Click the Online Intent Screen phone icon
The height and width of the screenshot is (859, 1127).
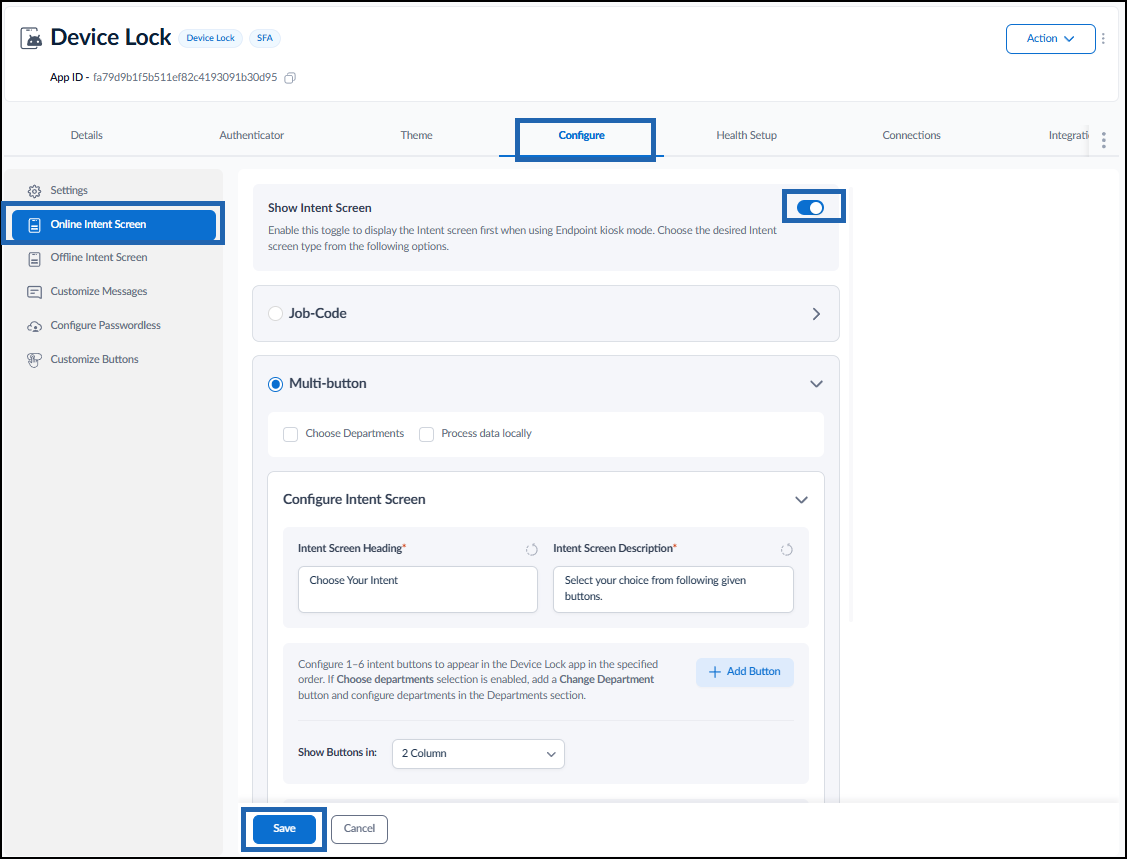(34, 225)
